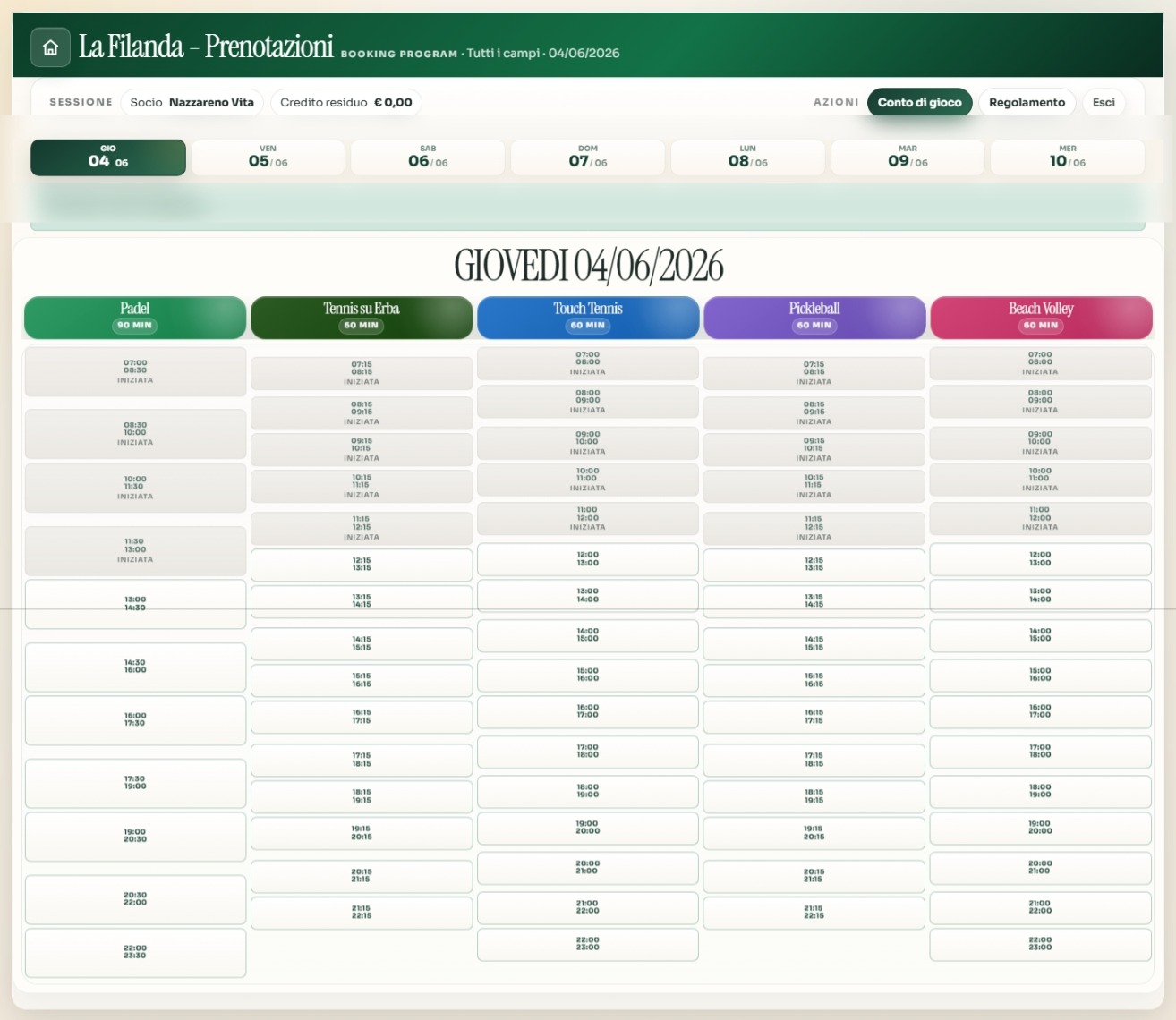Switch to the LUN 08/06 day tab
1176x1020 pixels.
point(748,157)
